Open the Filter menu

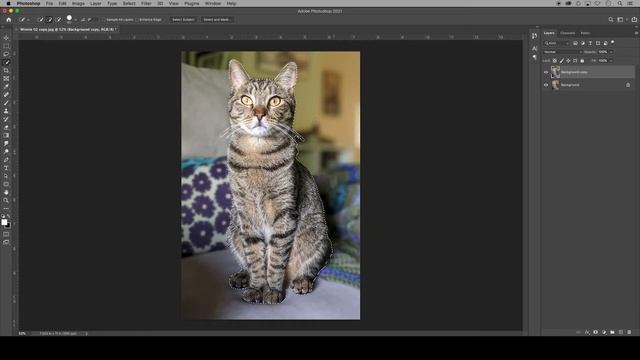tap(146, 3)
